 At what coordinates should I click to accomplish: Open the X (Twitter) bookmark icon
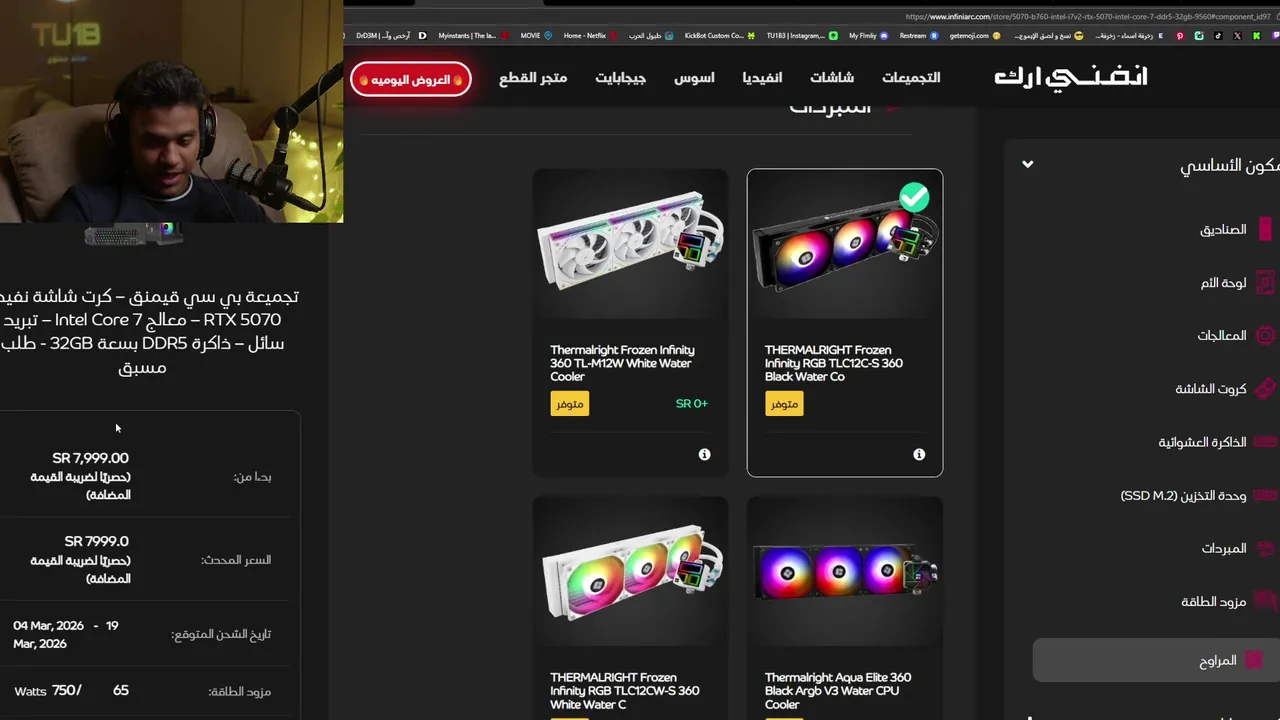pyautogui.click(x=1237, y=35)
